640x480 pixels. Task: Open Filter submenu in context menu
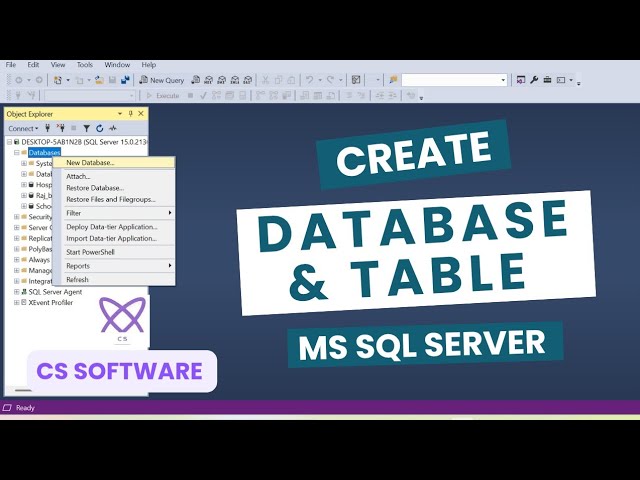point(114,213)
